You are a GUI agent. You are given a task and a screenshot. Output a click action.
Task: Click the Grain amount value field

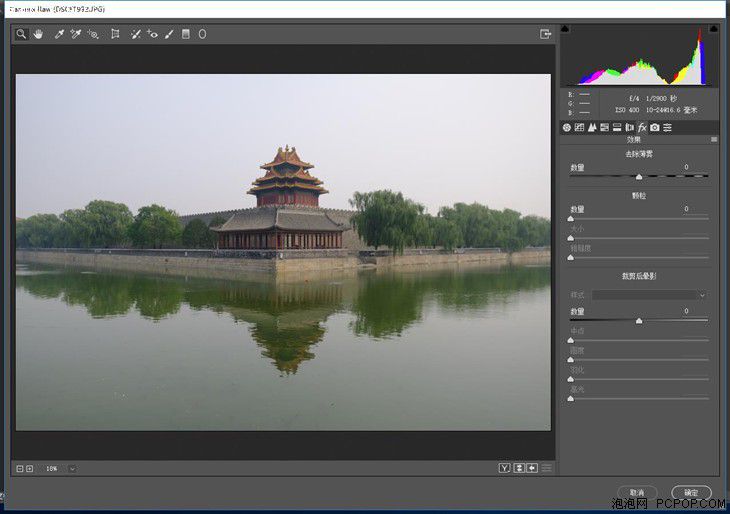point(686,209)
